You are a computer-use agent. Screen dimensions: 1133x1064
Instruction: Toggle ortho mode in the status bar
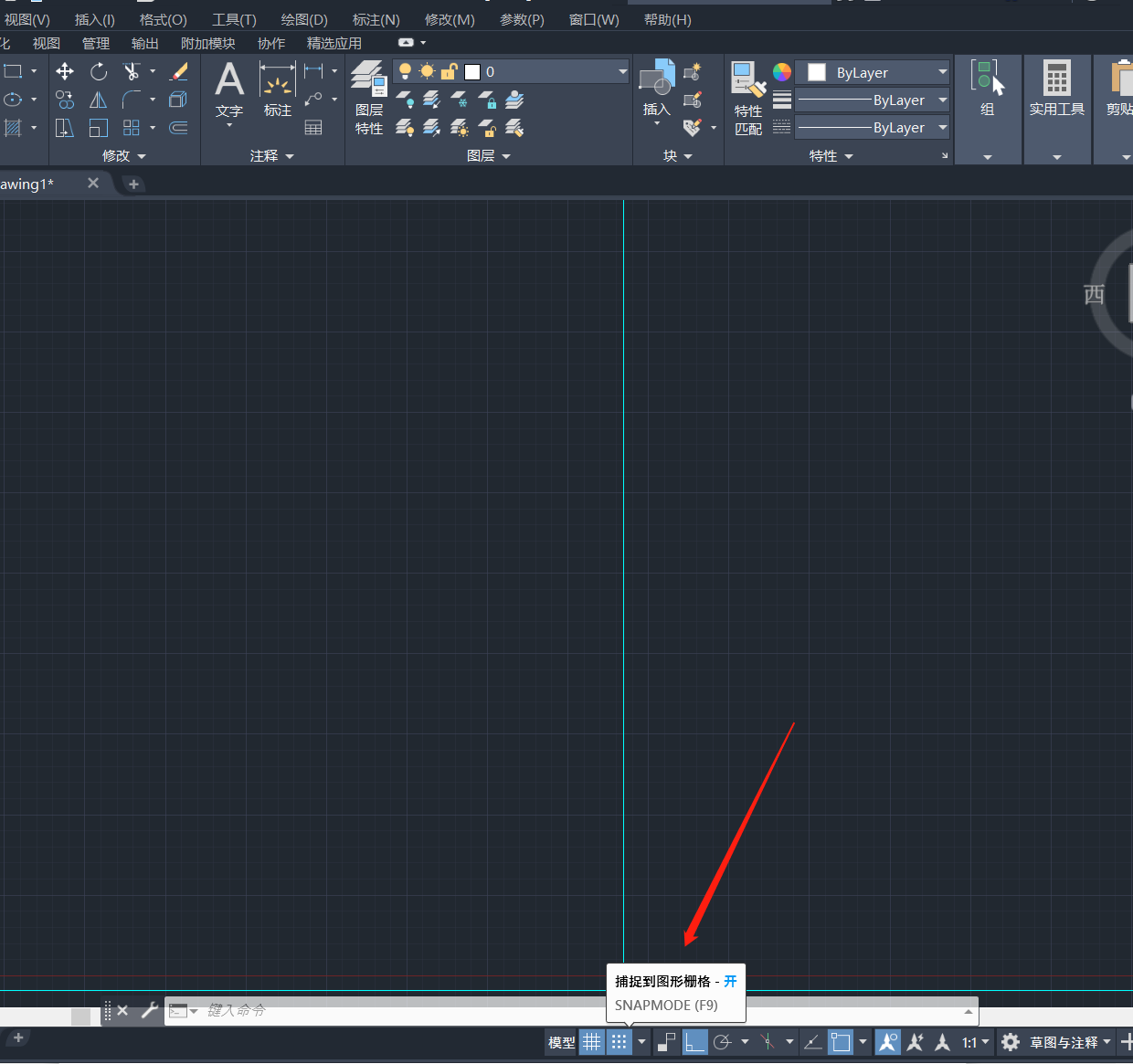[x=694, y=1042]
